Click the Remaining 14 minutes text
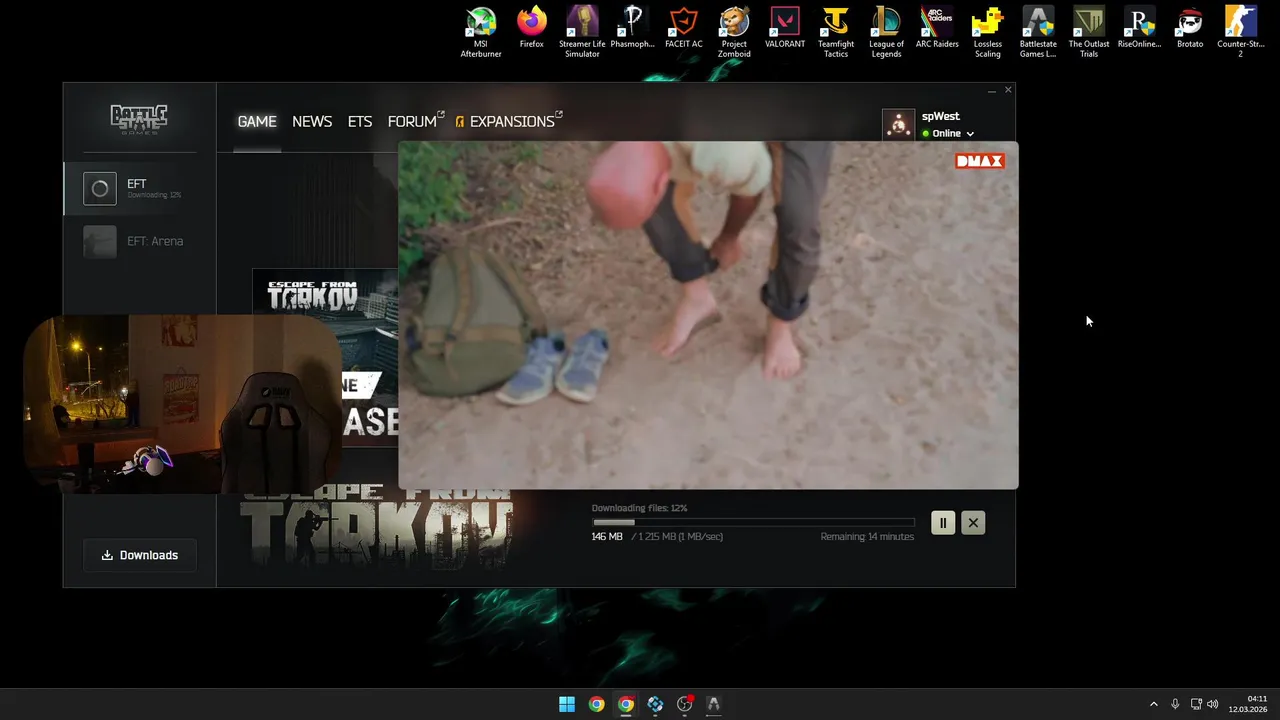The width and height of the screenshot is (1280, 720). click(867, 537)
